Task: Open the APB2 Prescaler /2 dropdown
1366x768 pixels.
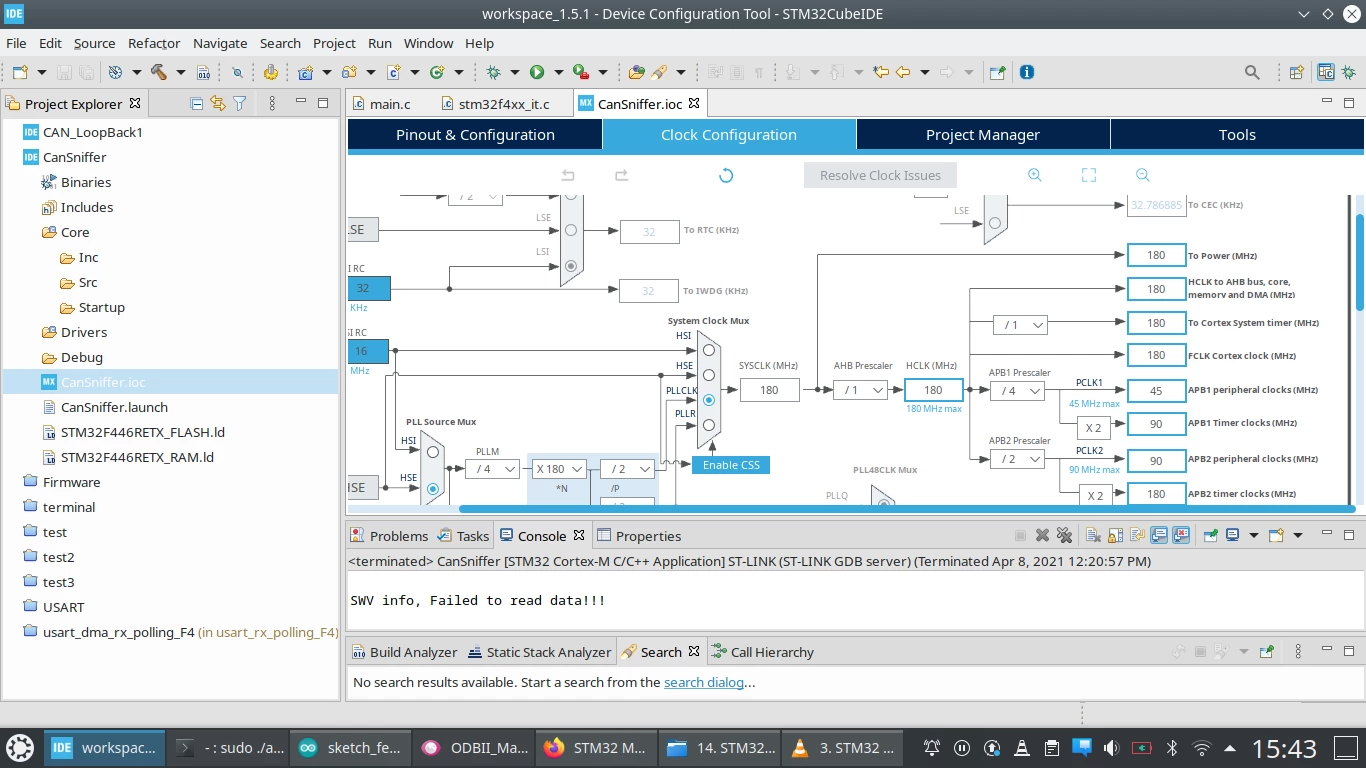Action: pos(1017,459)
